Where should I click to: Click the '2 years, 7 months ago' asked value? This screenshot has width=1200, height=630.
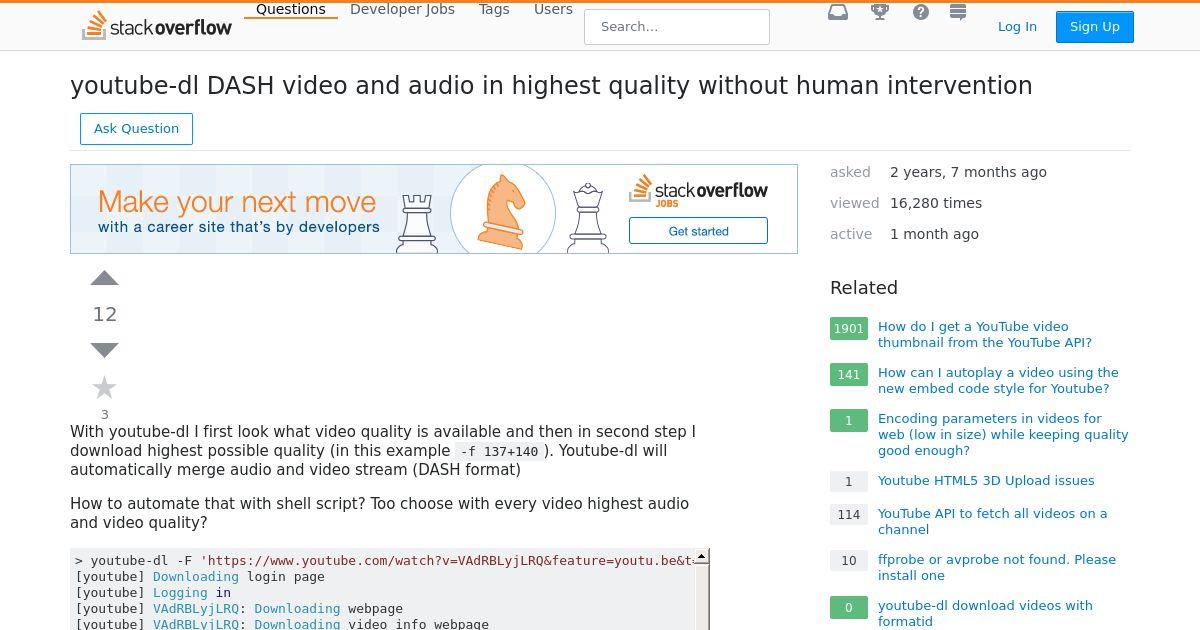pos(968,172)
